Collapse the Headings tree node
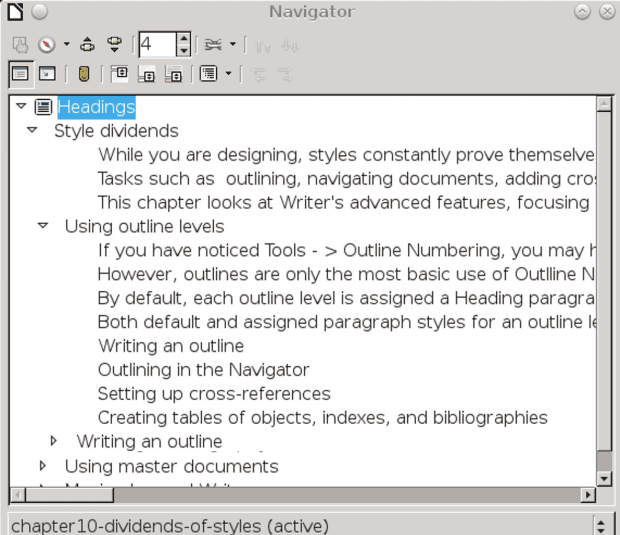The width and height of the screenshot is (620, 535). tap(21, 106)
